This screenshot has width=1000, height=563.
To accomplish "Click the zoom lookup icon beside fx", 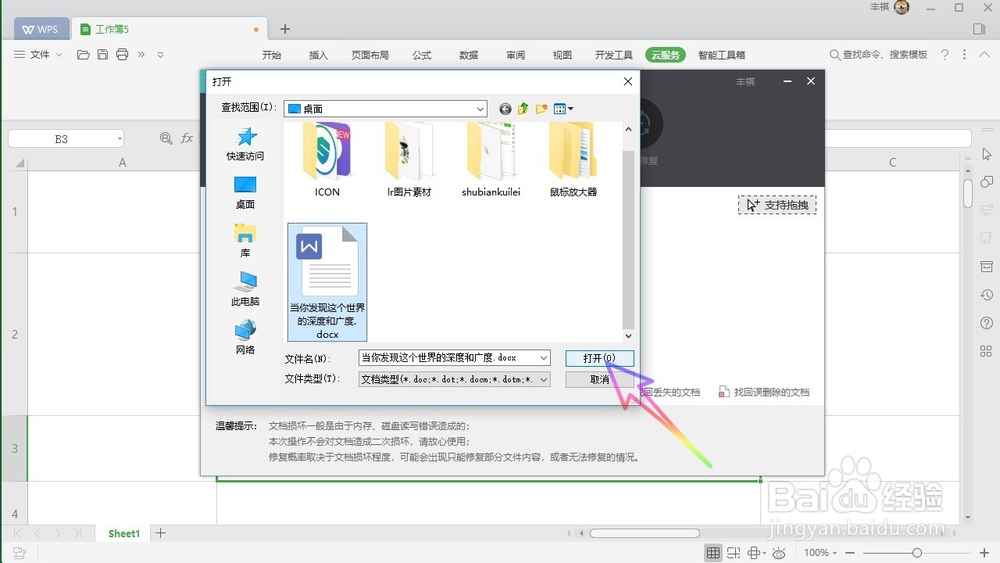I will pos(166,138).
